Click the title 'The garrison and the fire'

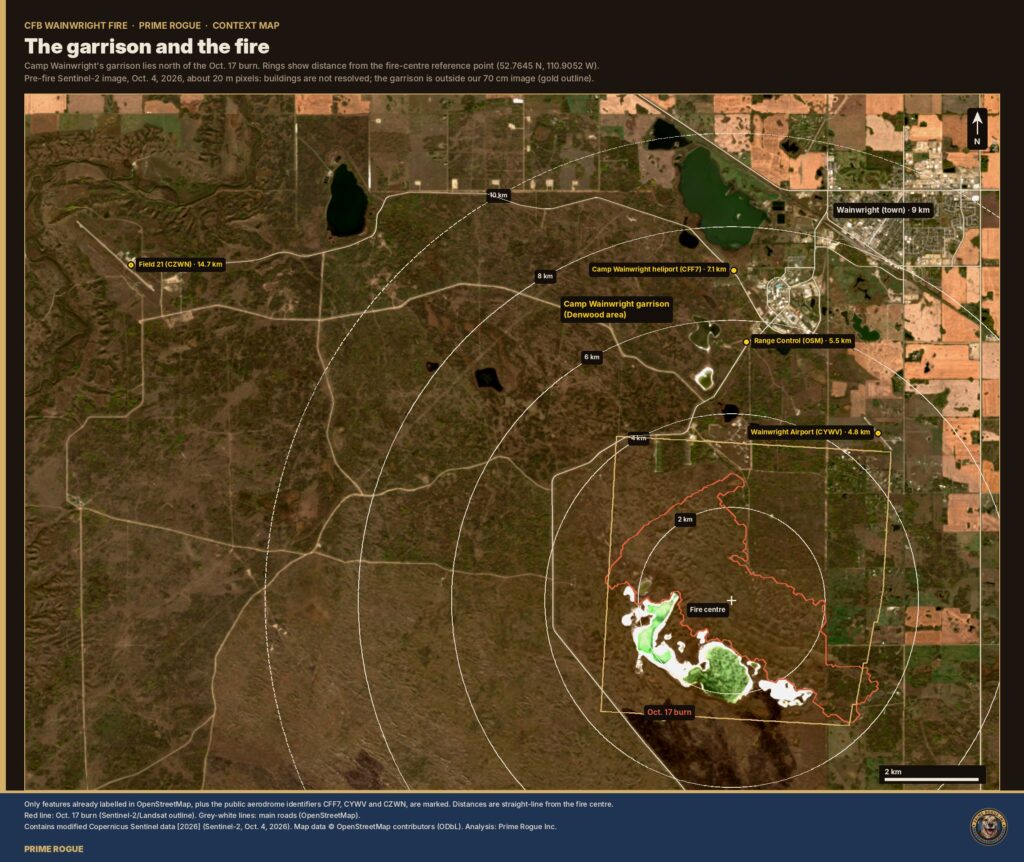pos(147,46)
